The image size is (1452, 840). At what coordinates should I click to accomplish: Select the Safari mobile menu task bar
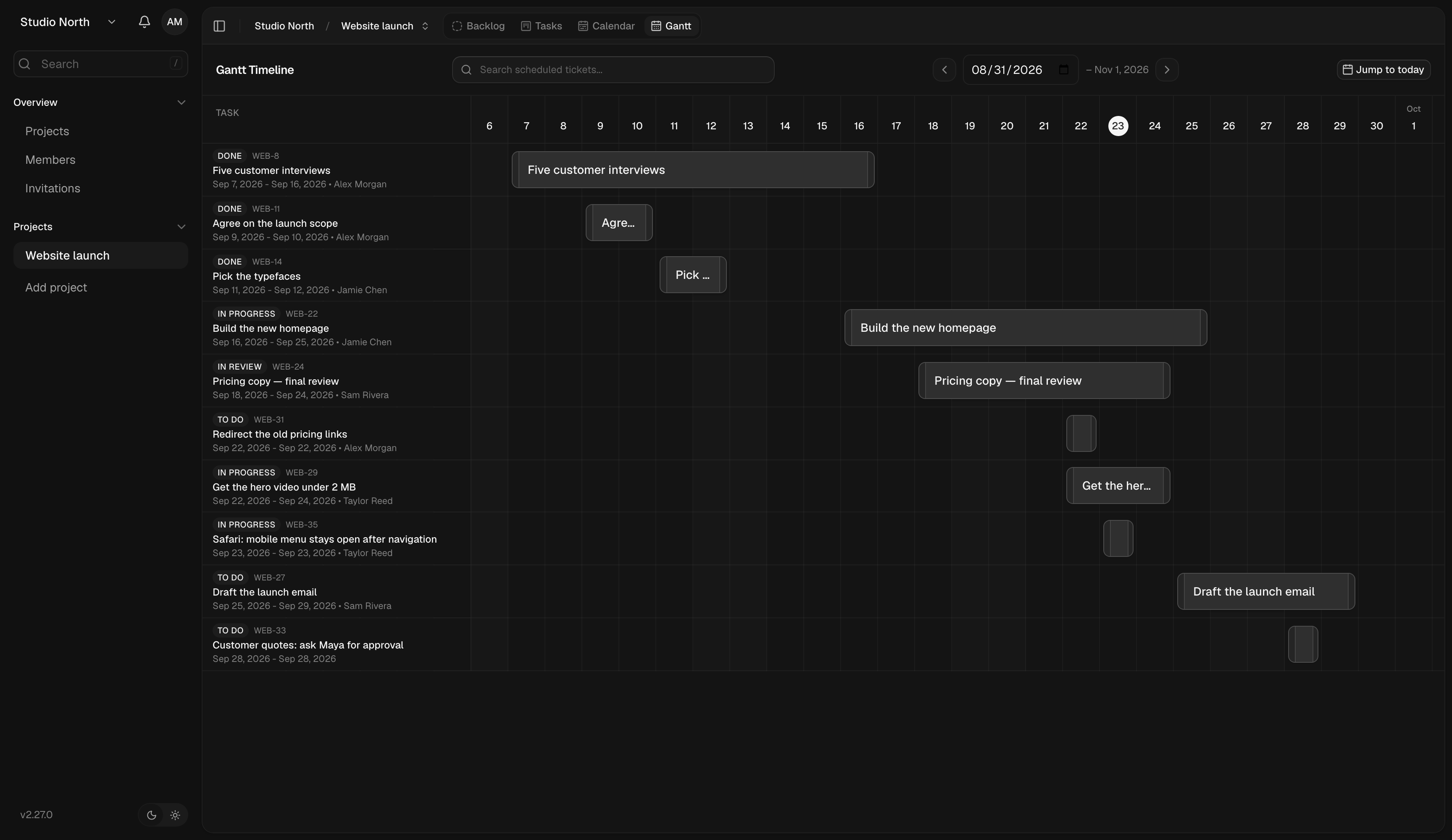point(1118,539)
